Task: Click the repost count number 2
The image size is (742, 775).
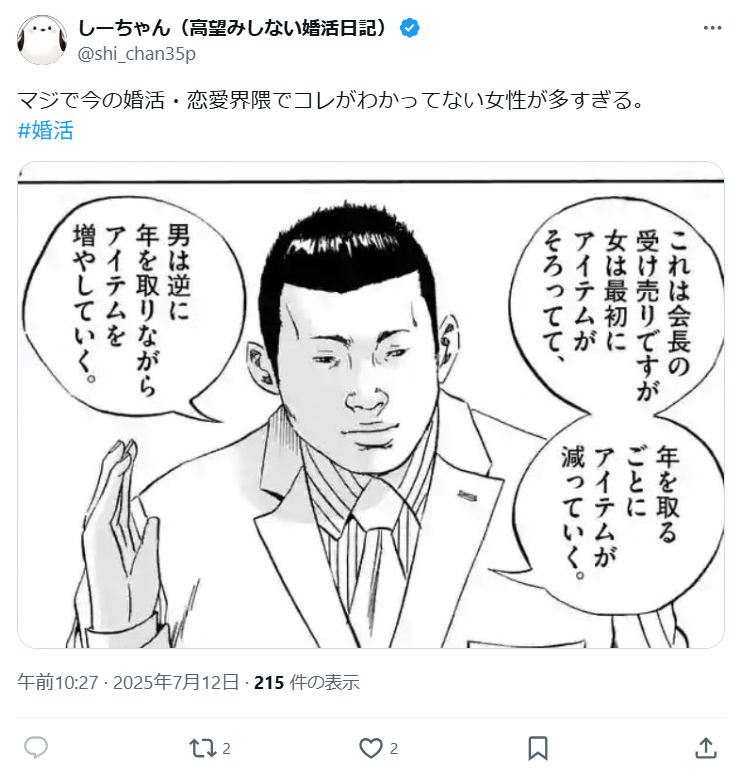Action: pos(226,749)
